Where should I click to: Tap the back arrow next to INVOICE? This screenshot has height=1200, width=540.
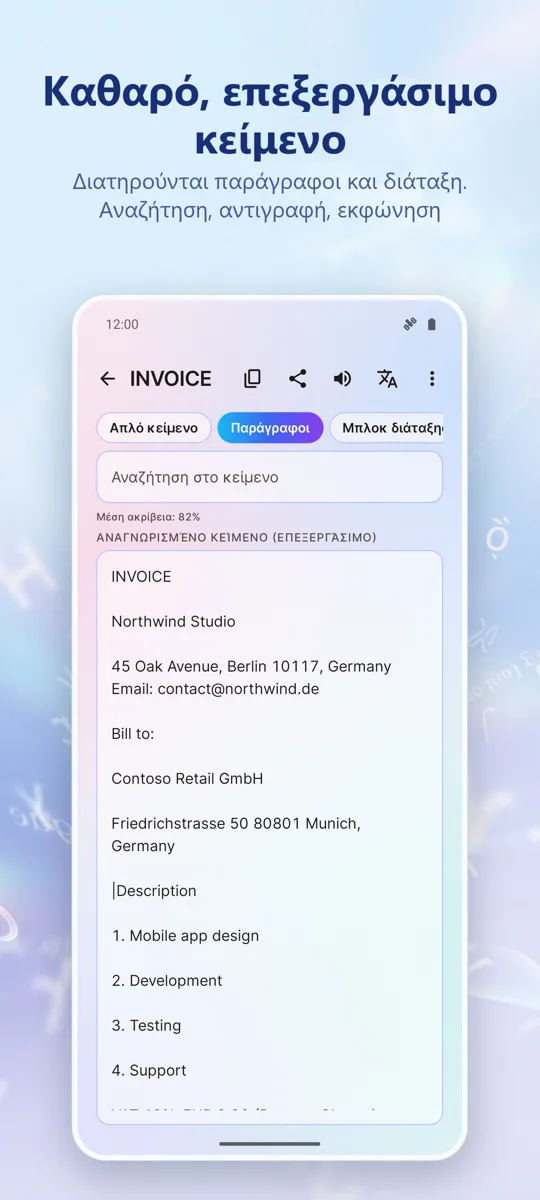tap(107, 378)
